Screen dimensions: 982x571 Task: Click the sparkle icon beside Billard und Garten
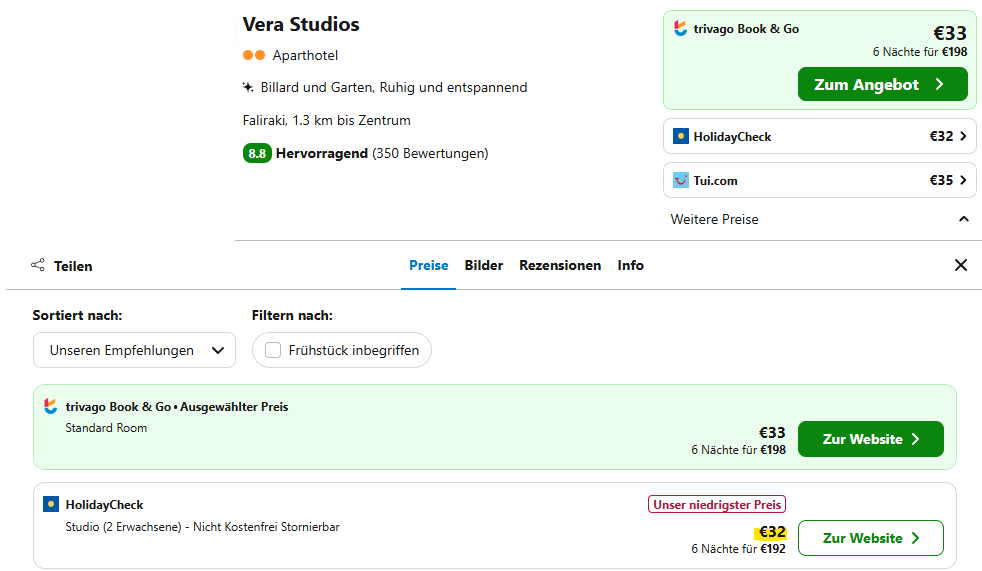[x=248, y=87]
